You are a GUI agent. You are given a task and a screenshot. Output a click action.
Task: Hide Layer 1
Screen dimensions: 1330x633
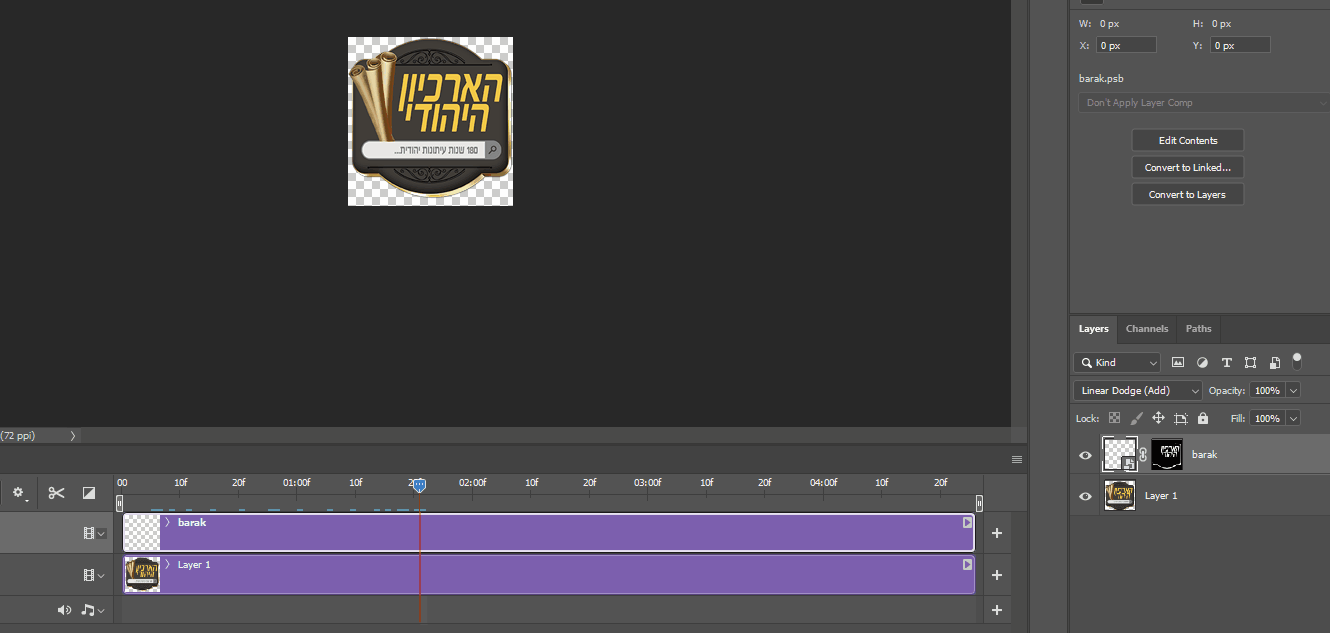click(x=1085, y=496)
